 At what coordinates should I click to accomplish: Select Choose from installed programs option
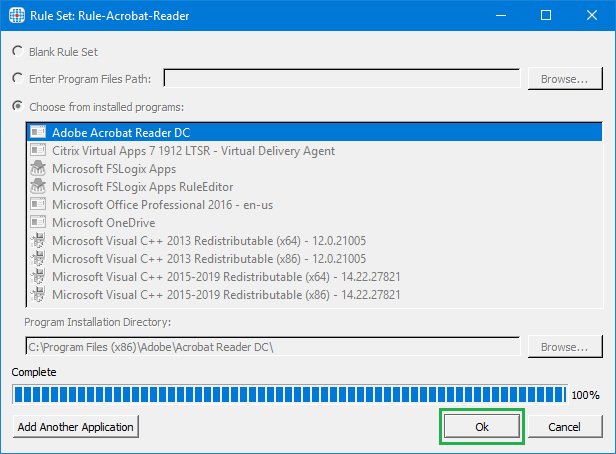point(18,106)
